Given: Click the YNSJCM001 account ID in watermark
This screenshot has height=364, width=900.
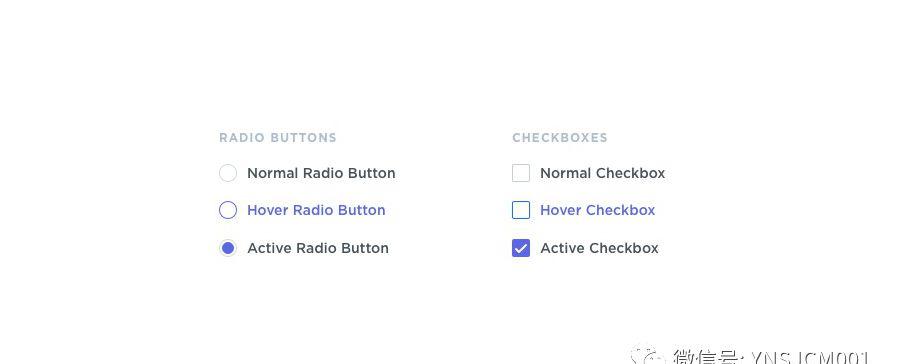Looking at the screenshot, I should coord(810,357).
